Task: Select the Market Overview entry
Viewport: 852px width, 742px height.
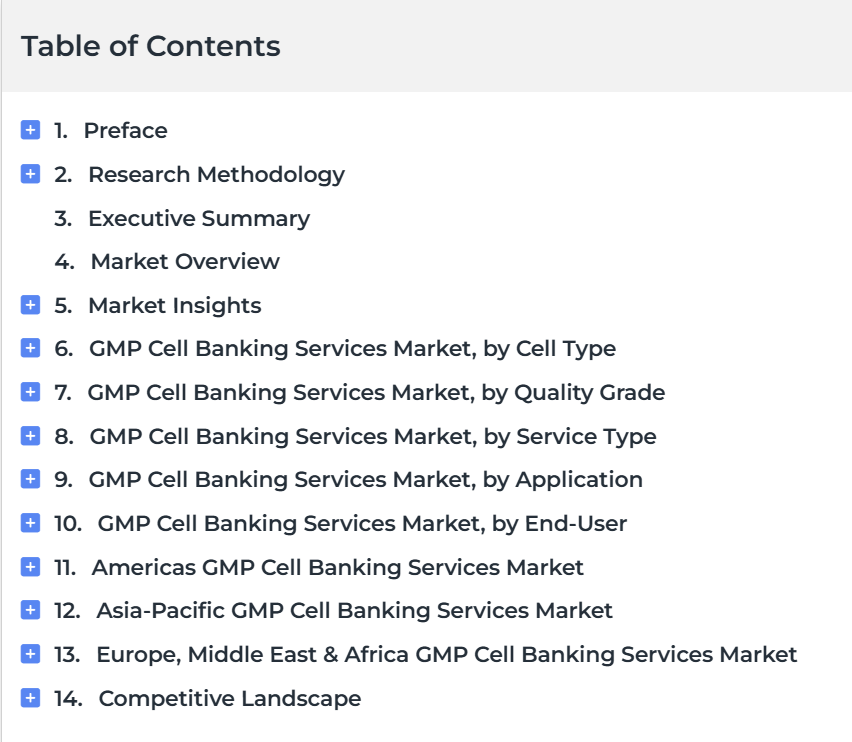Action: [185, 262]
